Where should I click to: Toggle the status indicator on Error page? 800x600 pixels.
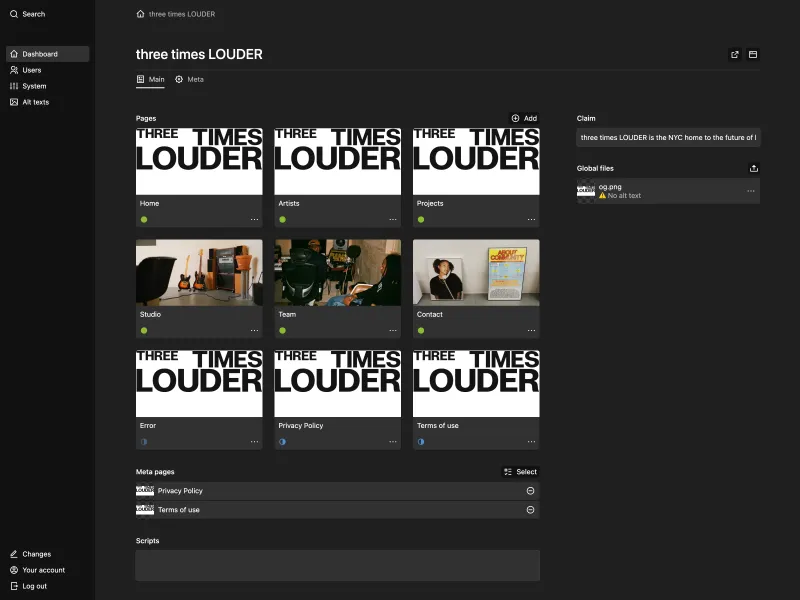click(143, 440)
